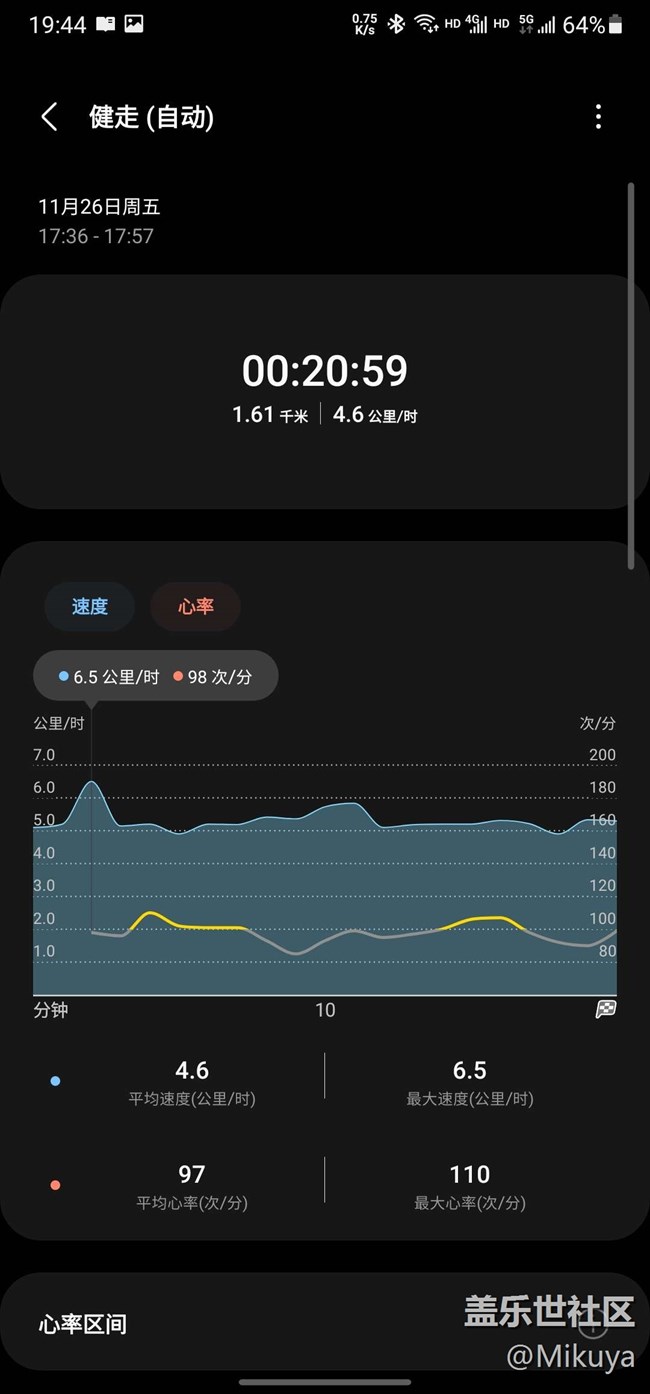Viewport: 650px width, 1394px height.
Task: Tap the info icon beside 心率区间
Action: (x=593, y=1326)
